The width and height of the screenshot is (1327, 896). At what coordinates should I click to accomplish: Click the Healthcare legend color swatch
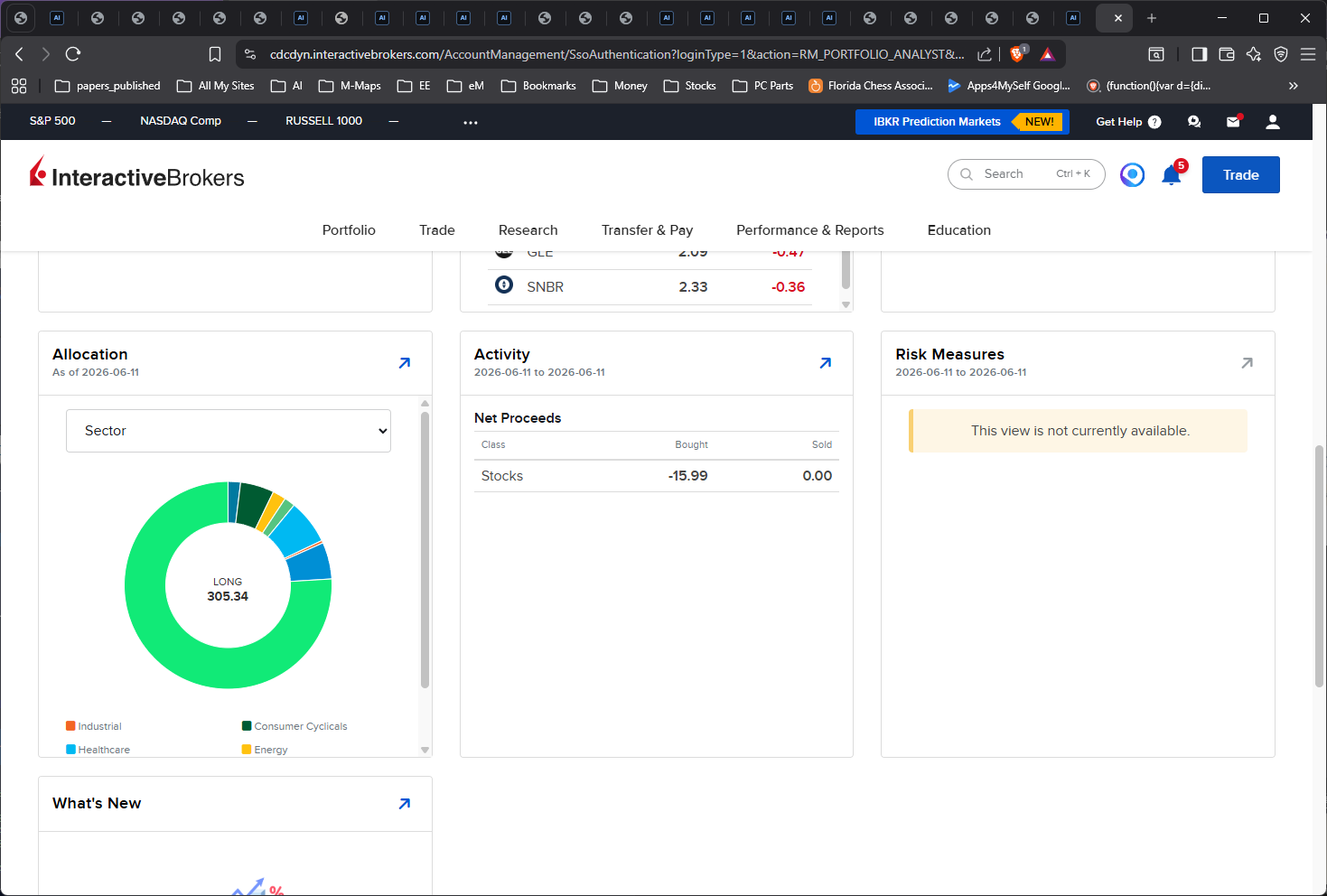70,750
